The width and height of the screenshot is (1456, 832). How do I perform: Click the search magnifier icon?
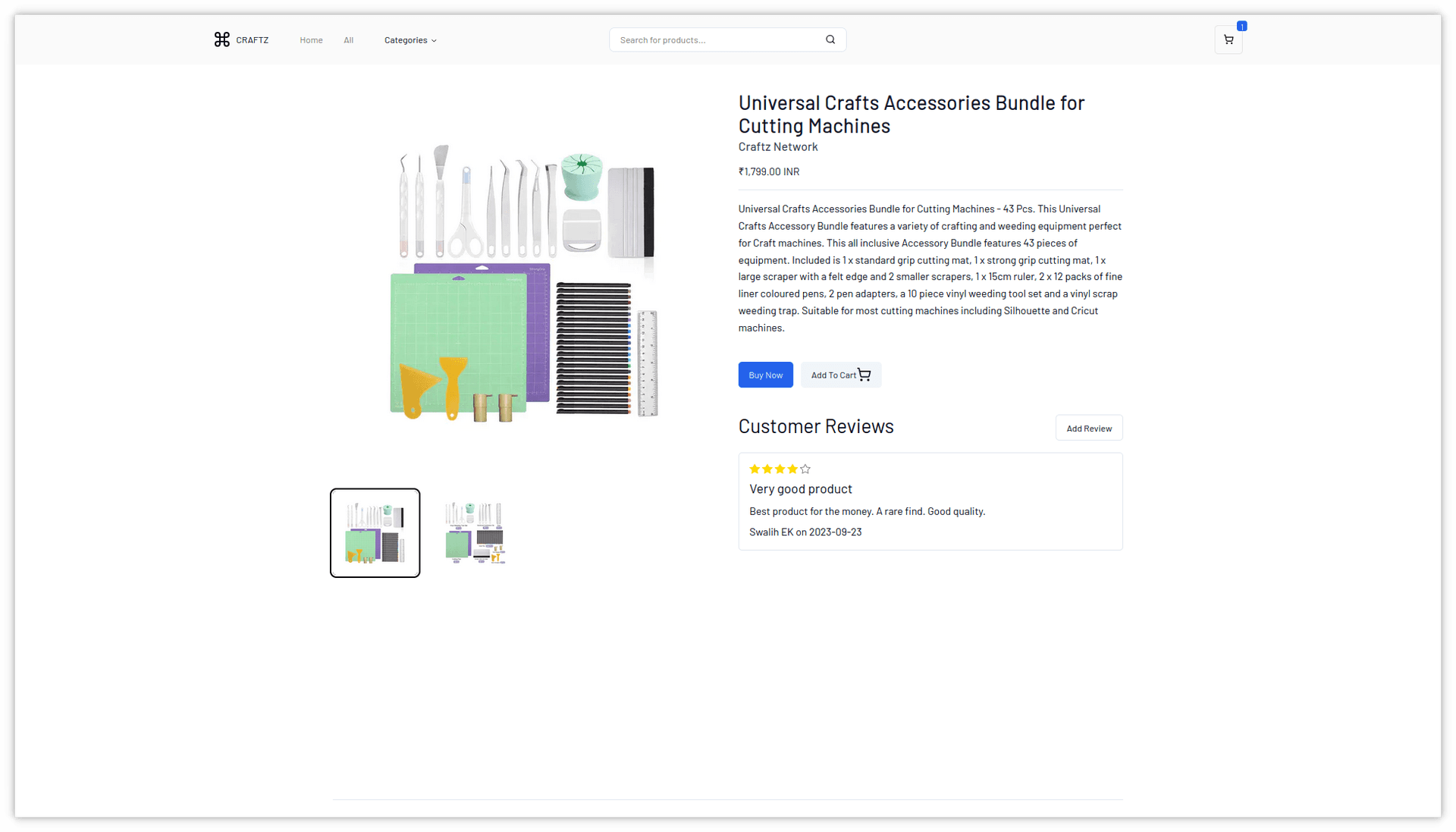point(830,39)
